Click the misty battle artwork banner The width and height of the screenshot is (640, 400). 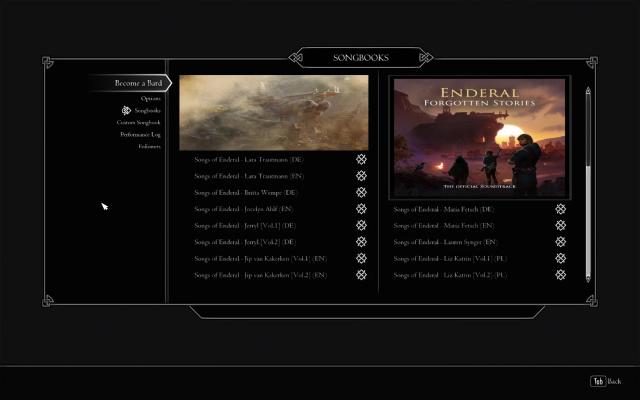[x=274, y=113]
